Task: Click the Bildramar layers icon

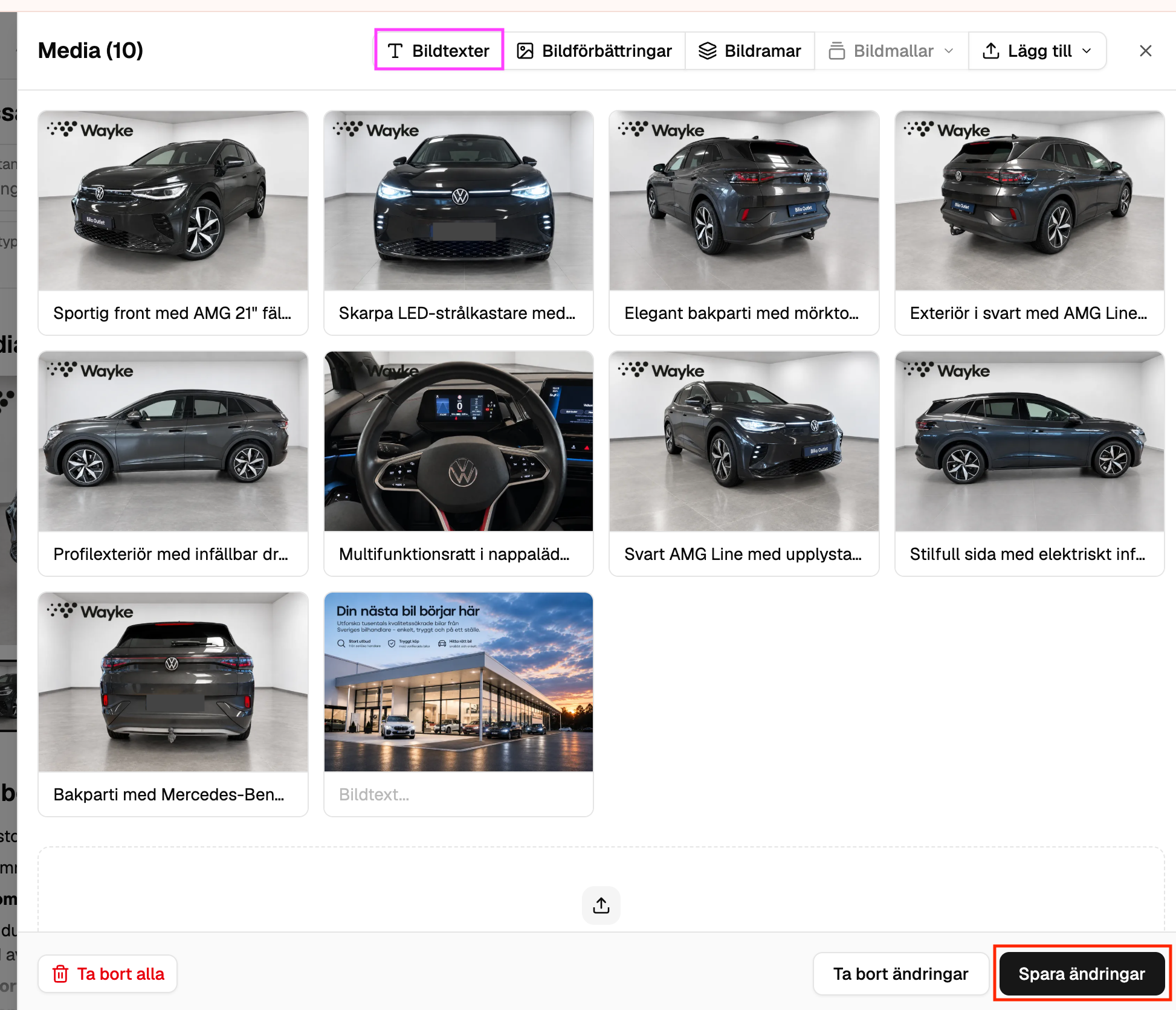Action: tap(708, 51)
